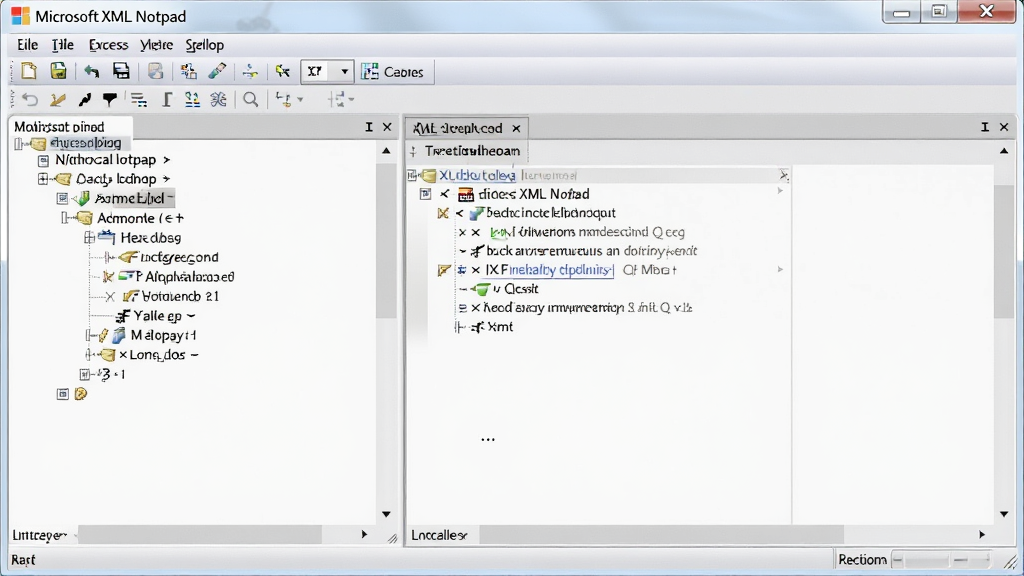1024x576 pixels.
Task: Click the gray undo arrow in second toolbar
Action: point(30,99)
